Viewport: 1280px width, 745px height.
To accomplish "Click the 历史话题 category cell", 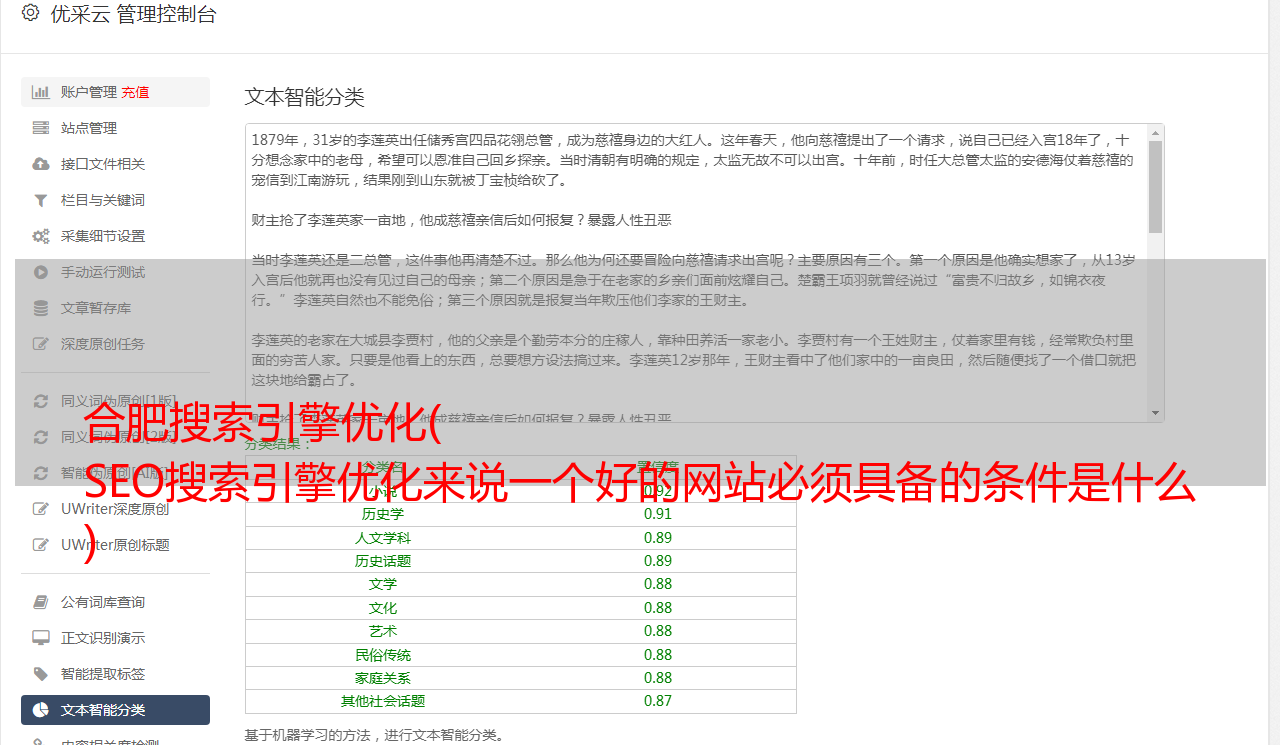I will [383, 561].
